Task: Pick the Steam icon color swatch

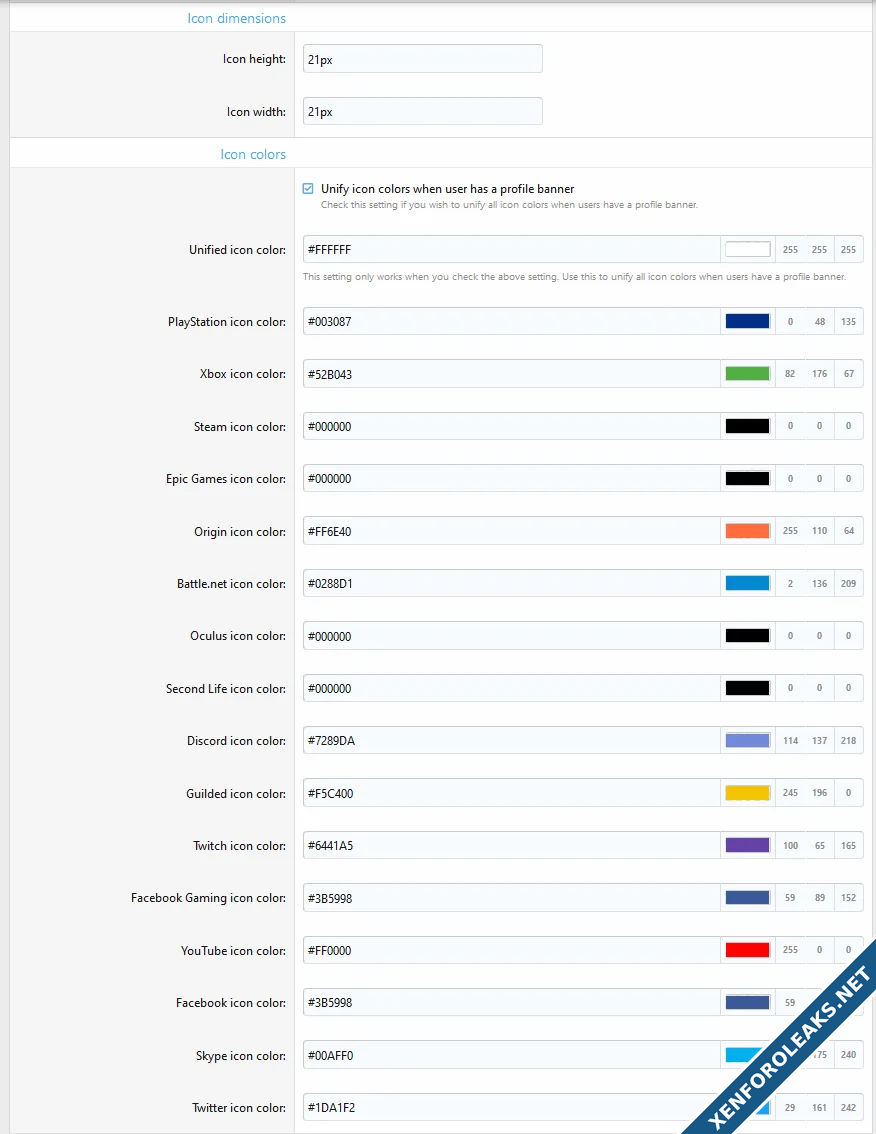Action: tap(747, 427)
